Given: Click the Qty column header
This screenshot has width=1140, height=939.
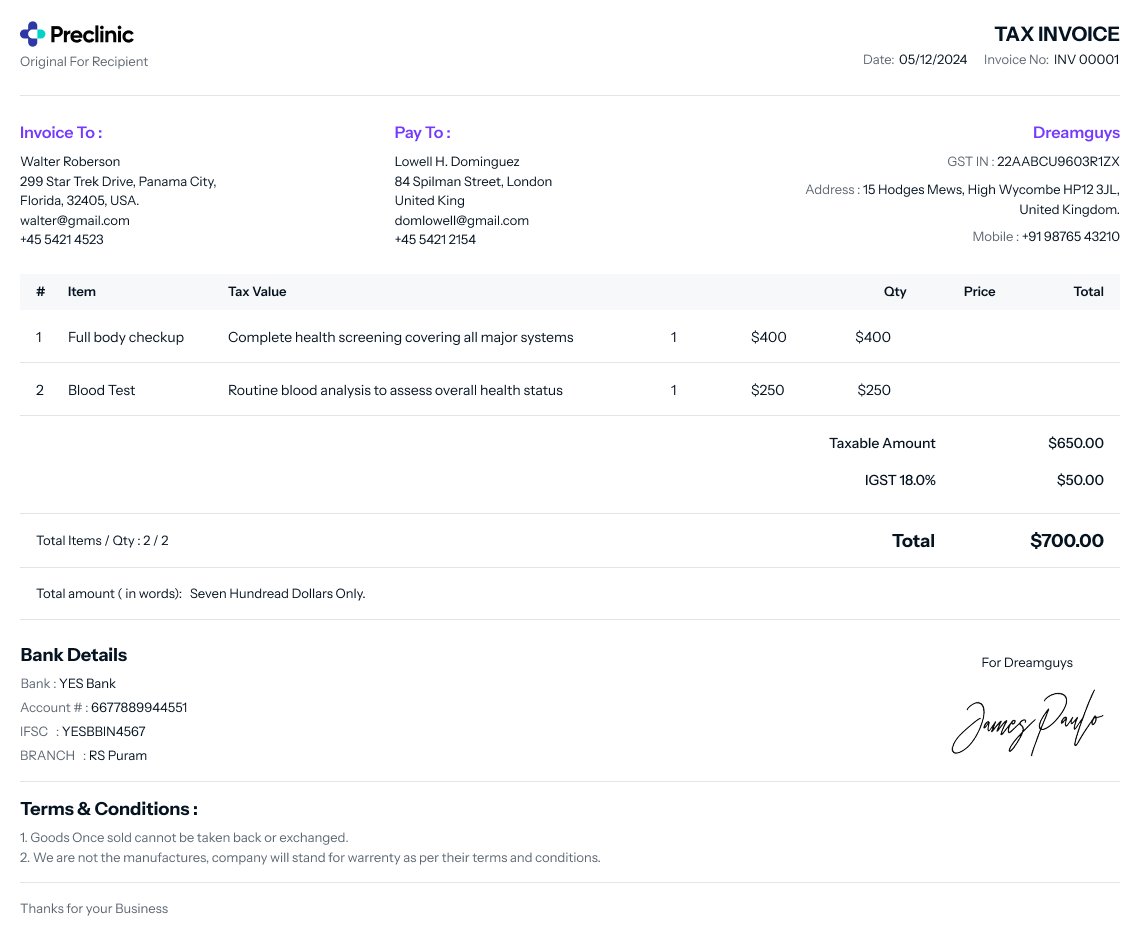Looking at the screenshot, I should [x=894, y=291].
